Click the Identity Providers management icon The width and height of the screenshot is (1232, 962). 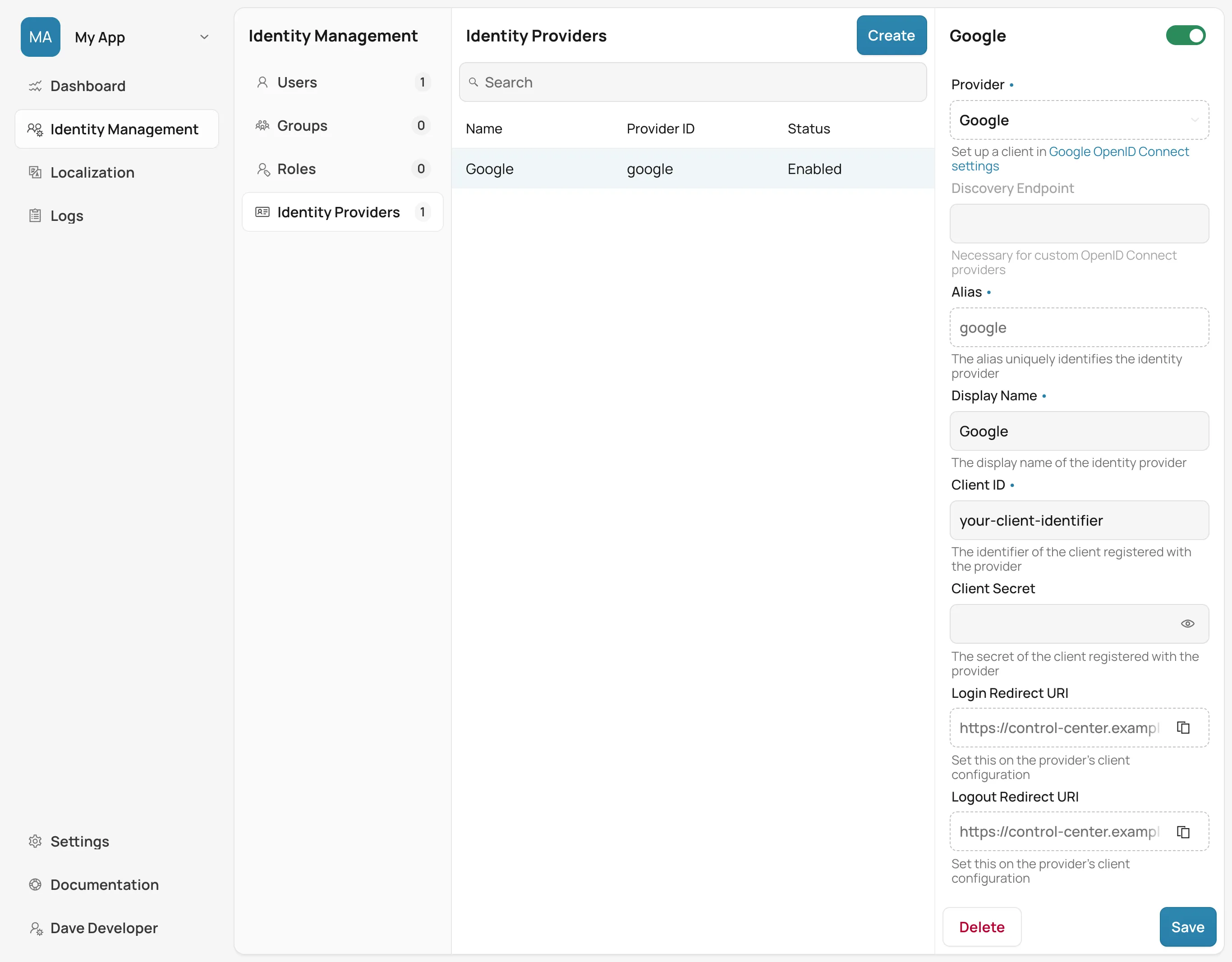[262, 212]
